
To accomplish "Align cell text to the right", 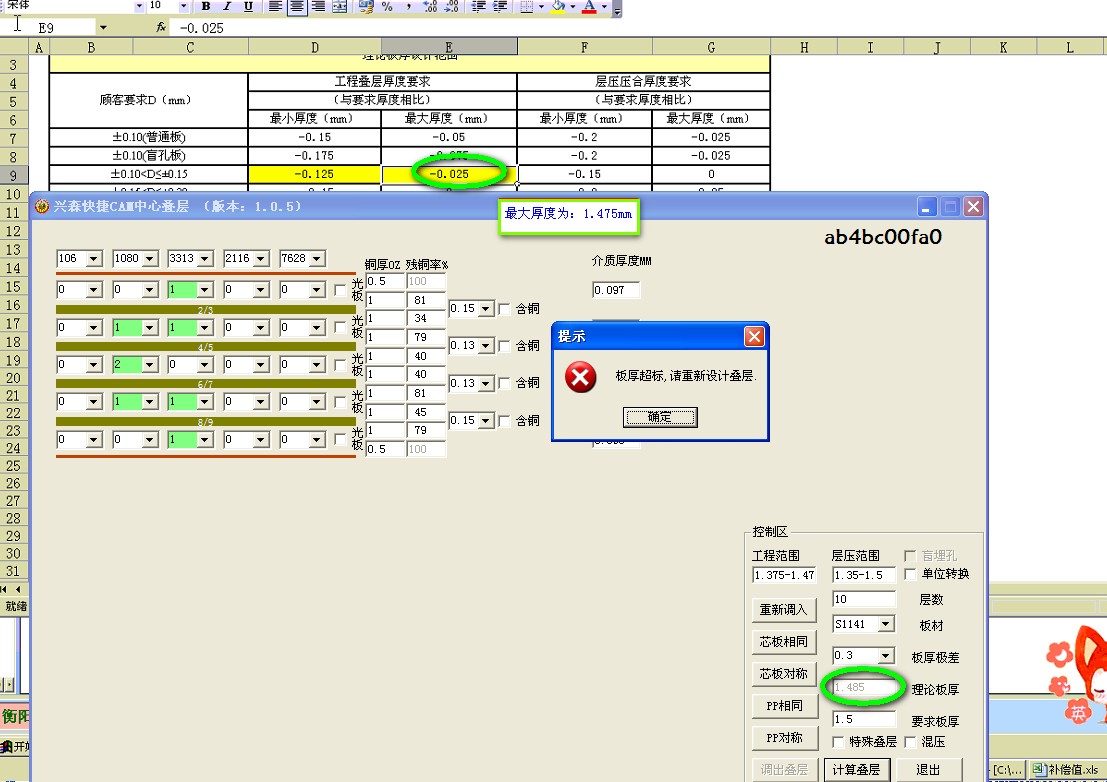I will pos(318,6).
